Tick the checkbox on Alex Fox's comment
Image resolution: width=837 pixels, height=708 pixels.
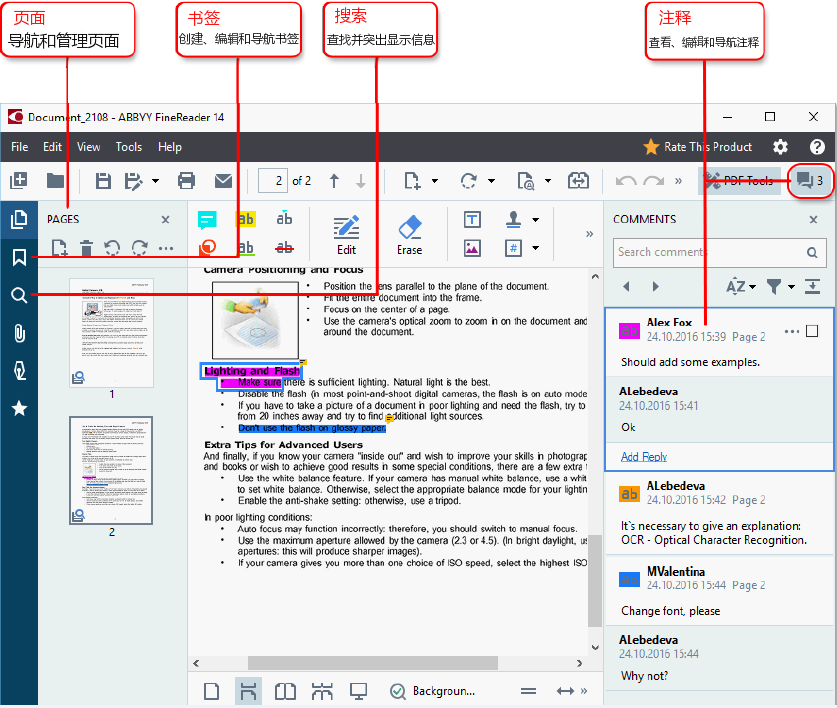[812, 331]
